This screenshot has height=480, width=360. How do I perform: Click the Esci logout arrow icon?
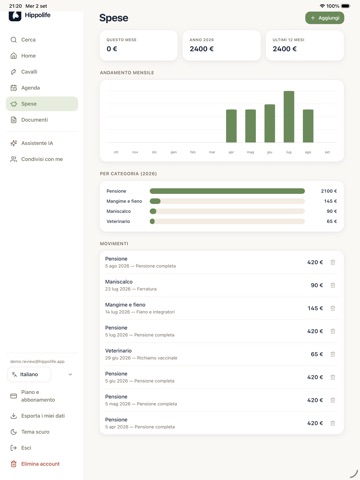pos(14,448)
